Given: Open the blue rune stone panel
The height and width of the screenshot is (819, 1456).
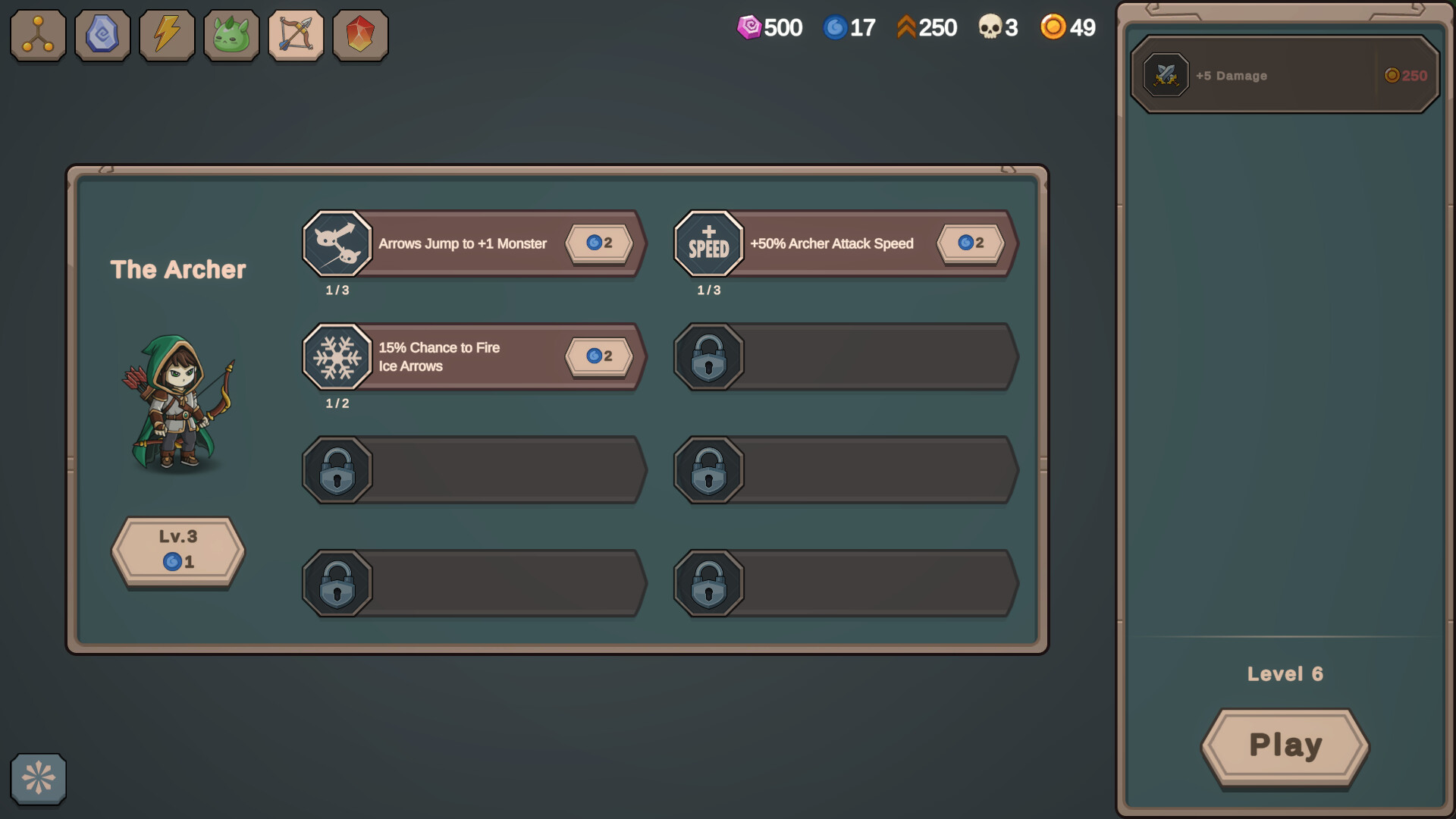Looking at the screenshot, I should point(102,35).
